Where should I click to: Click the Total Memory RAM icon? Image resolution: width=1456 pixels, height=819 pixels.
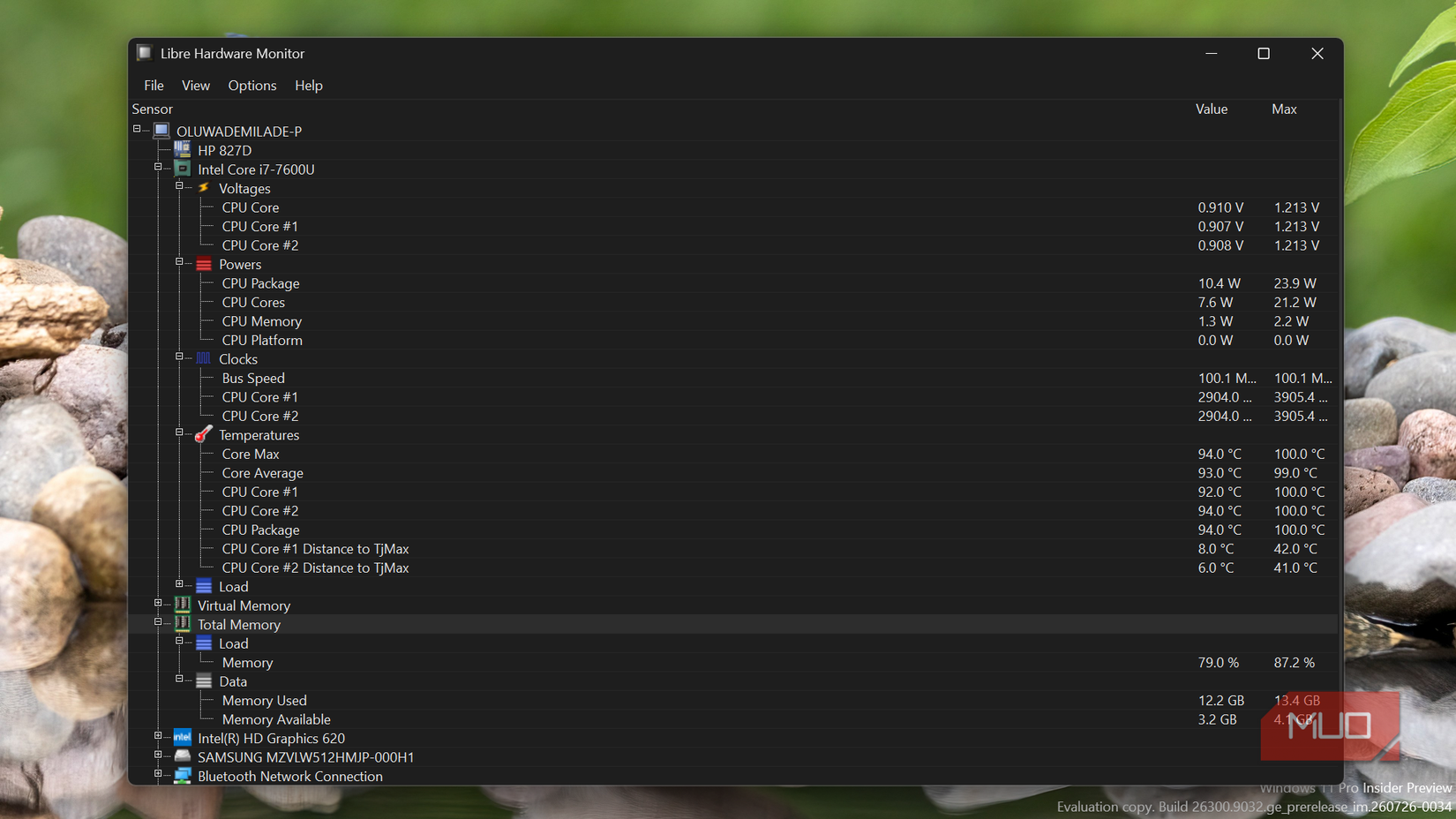tap(183, 624)
